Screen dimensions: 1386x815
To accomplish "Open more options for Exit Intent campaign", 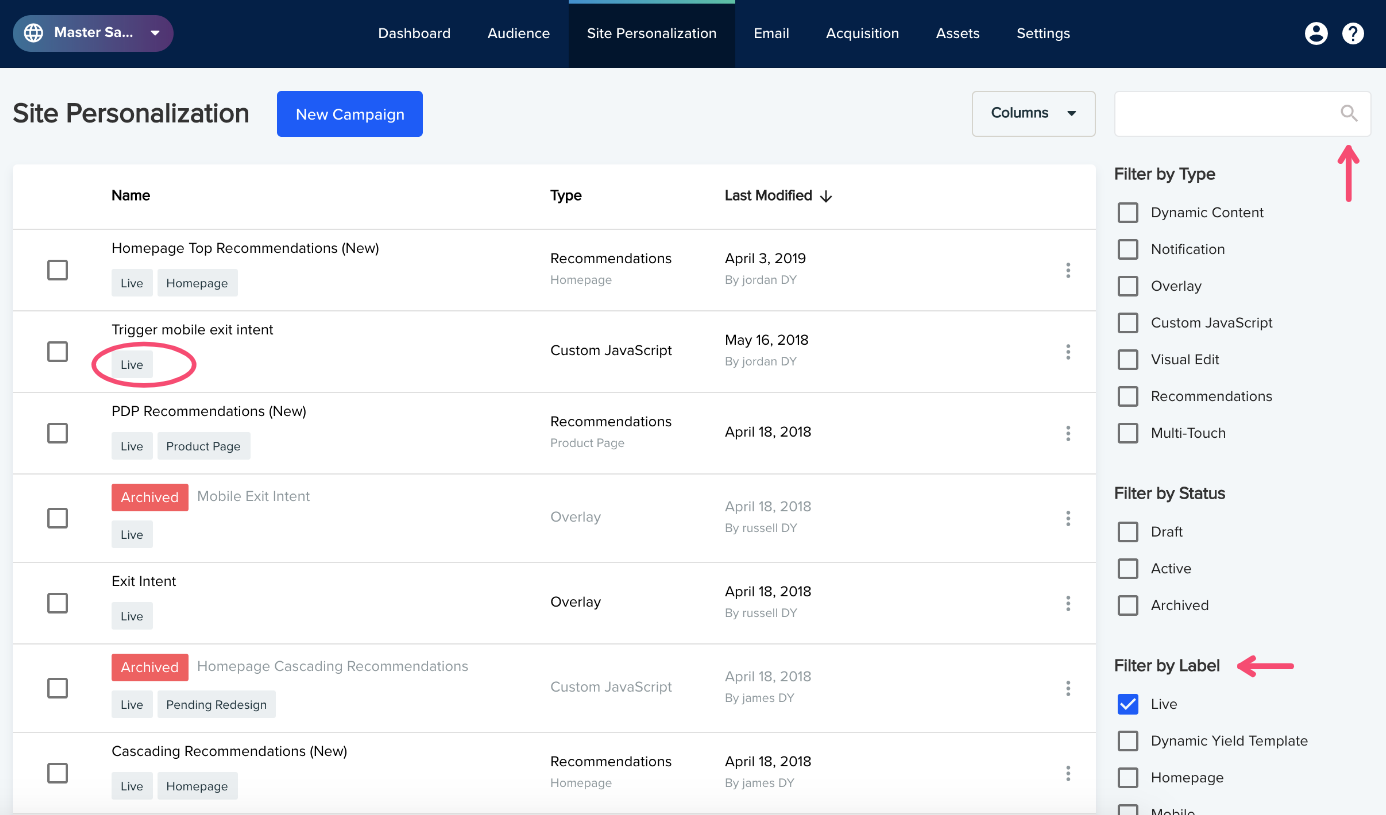I will pos(1068,603).
